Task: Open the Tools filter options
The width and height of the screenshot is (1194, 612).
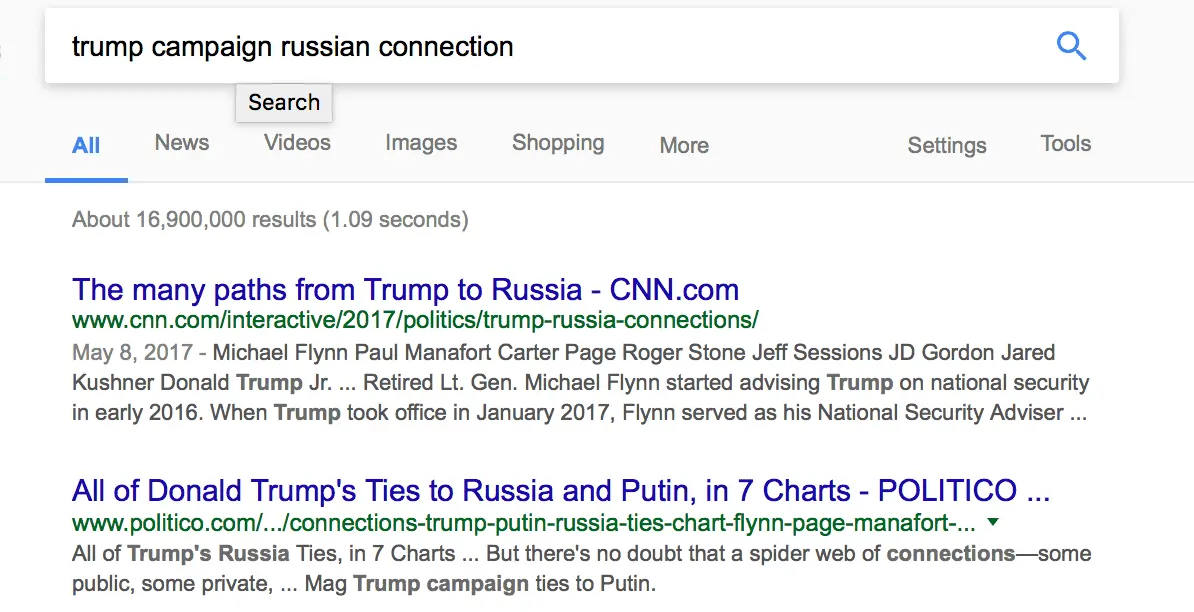Action: tap(1064, 145)
